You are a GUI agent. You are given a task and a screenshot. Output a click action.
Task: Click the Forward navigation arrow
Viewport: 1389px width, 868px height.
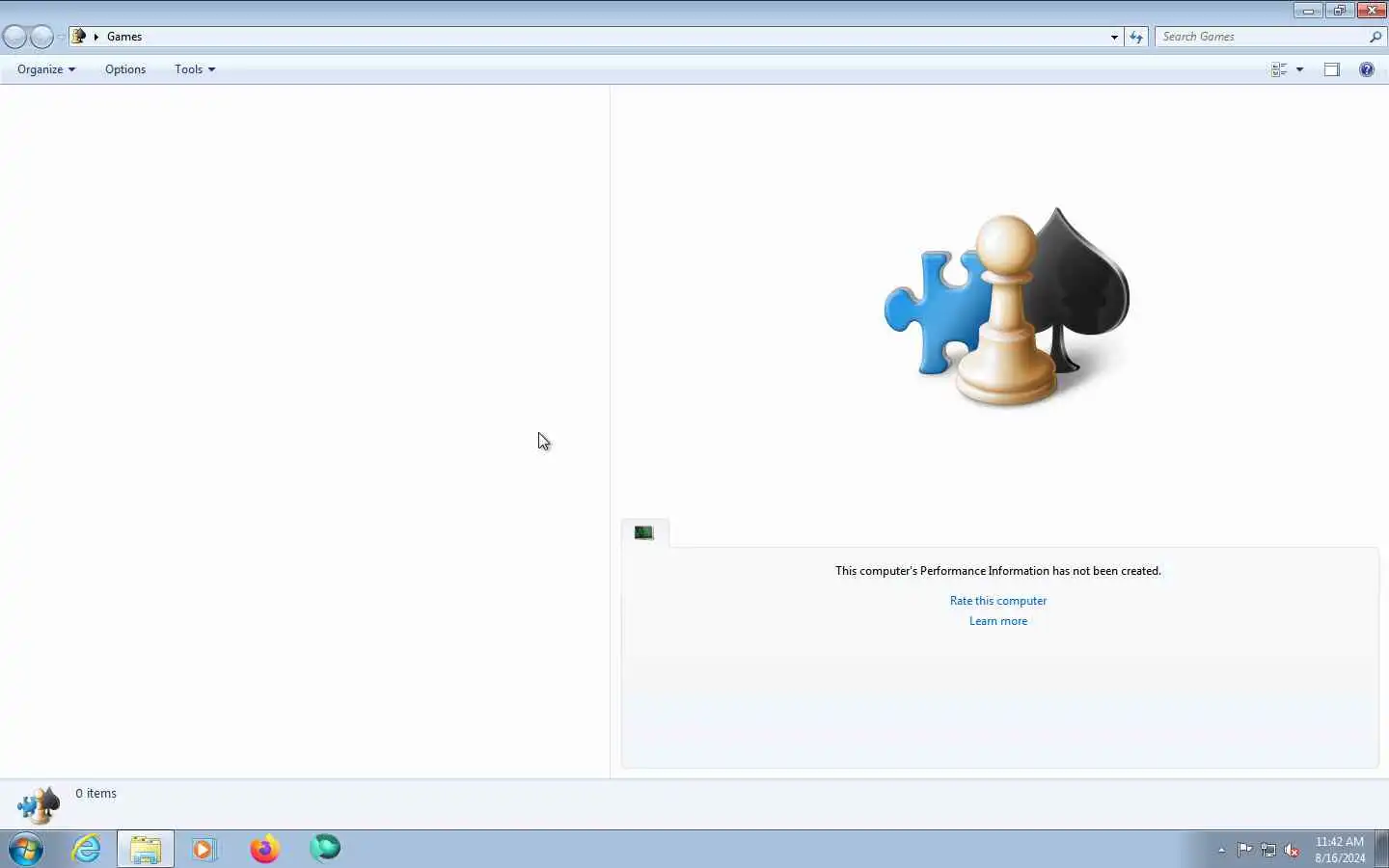[x=41, y=37]
